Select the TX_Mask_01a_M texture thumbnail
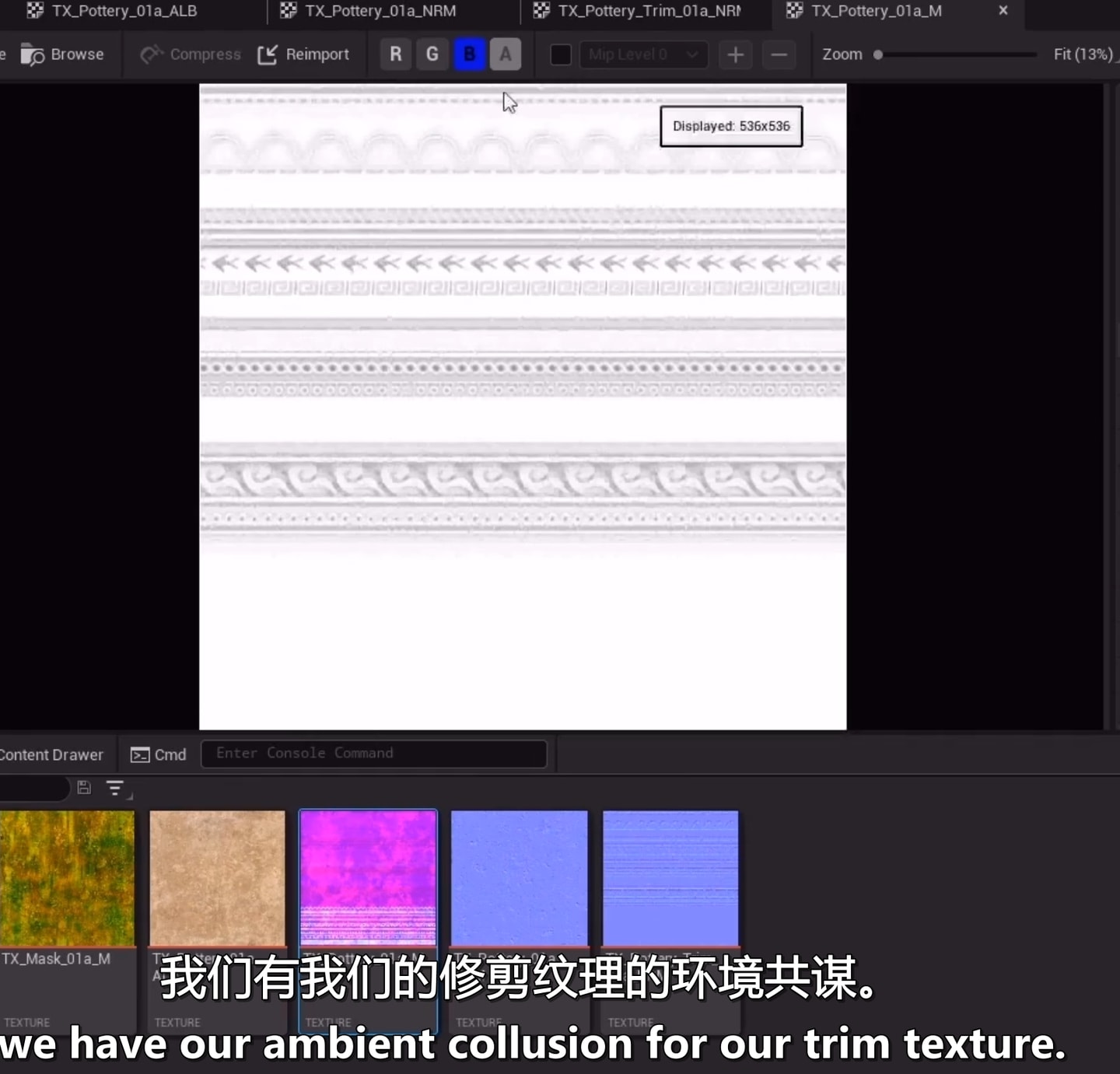Viewport: 1120px width, 1074px height. click(x=67, y=878)
